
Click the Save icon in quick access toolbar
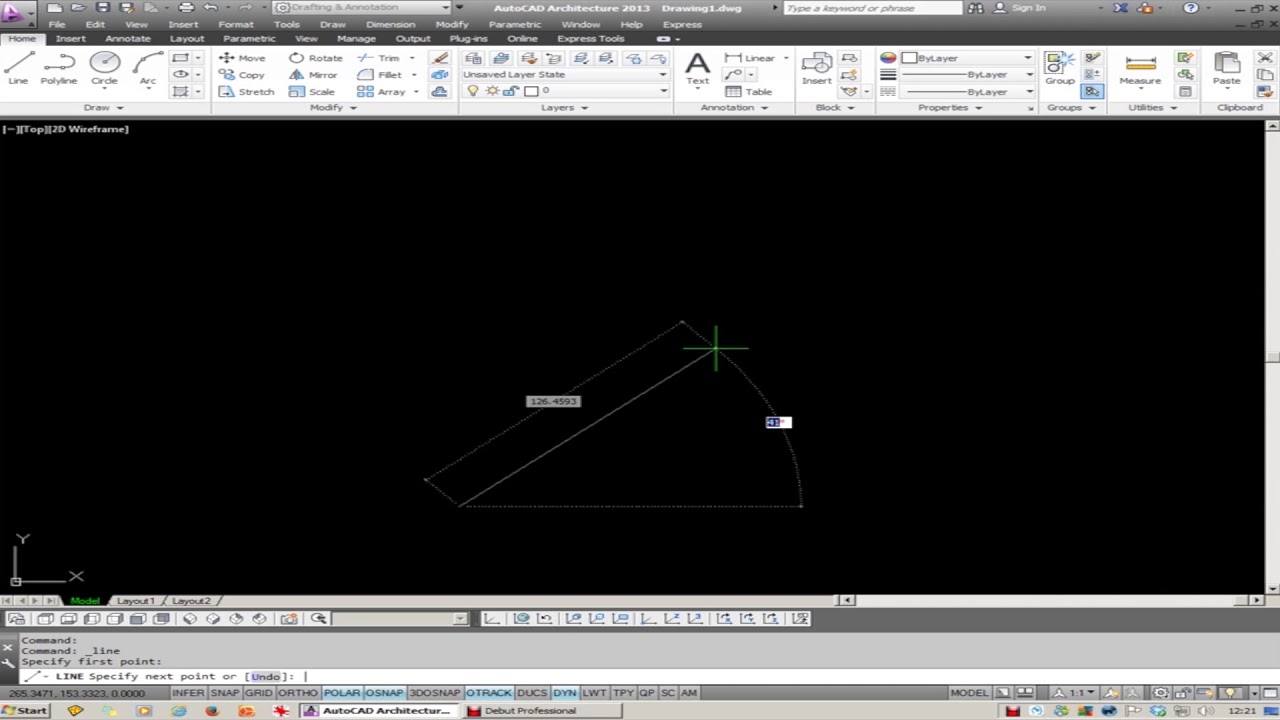(103, 7)
